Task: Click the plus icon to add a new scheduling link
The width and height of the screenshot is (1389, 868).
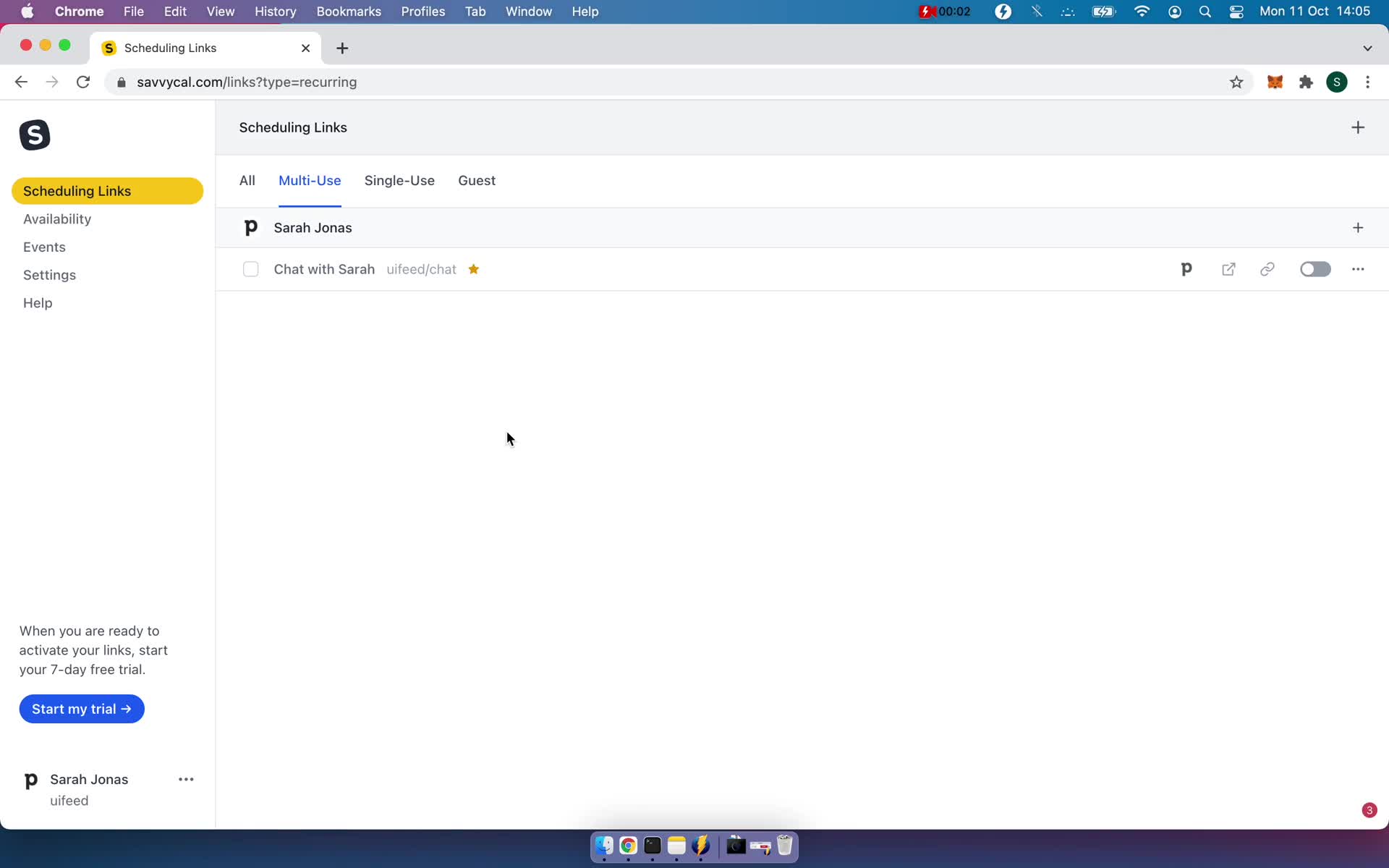Action: click(1358, 127)
